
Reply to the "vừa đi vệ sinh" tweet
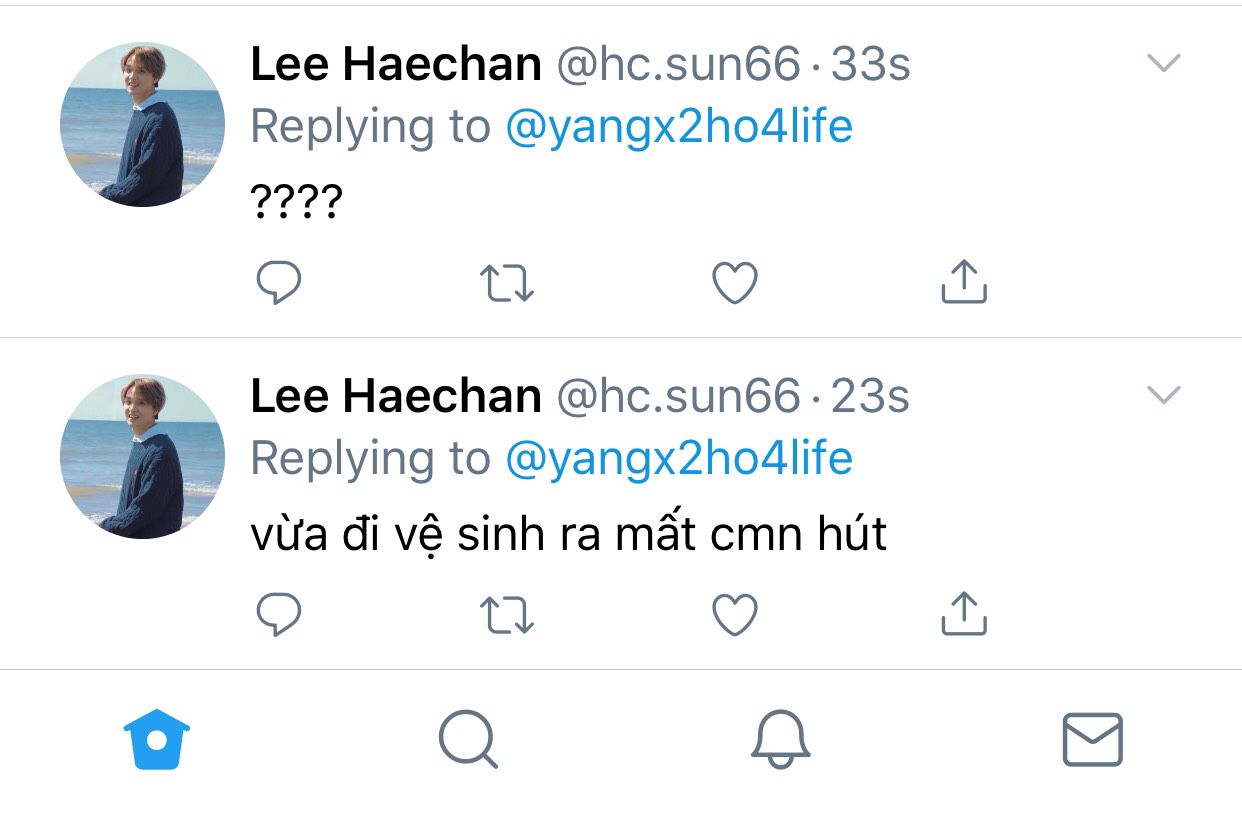(278, 615)
